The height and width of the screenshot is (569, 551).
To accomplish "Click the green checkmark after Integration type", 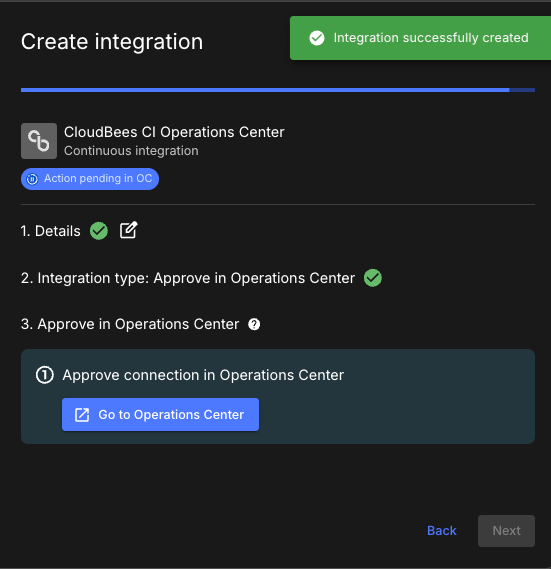I will pos(373,278).
